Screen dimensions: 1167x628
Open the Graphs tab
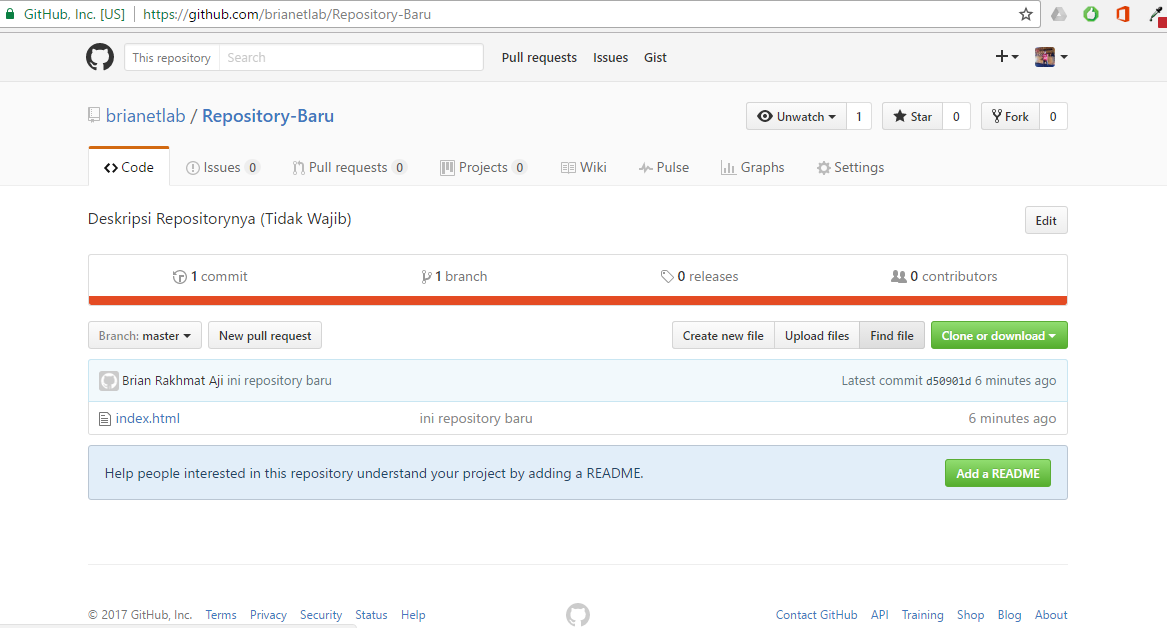tap(752, 167)
